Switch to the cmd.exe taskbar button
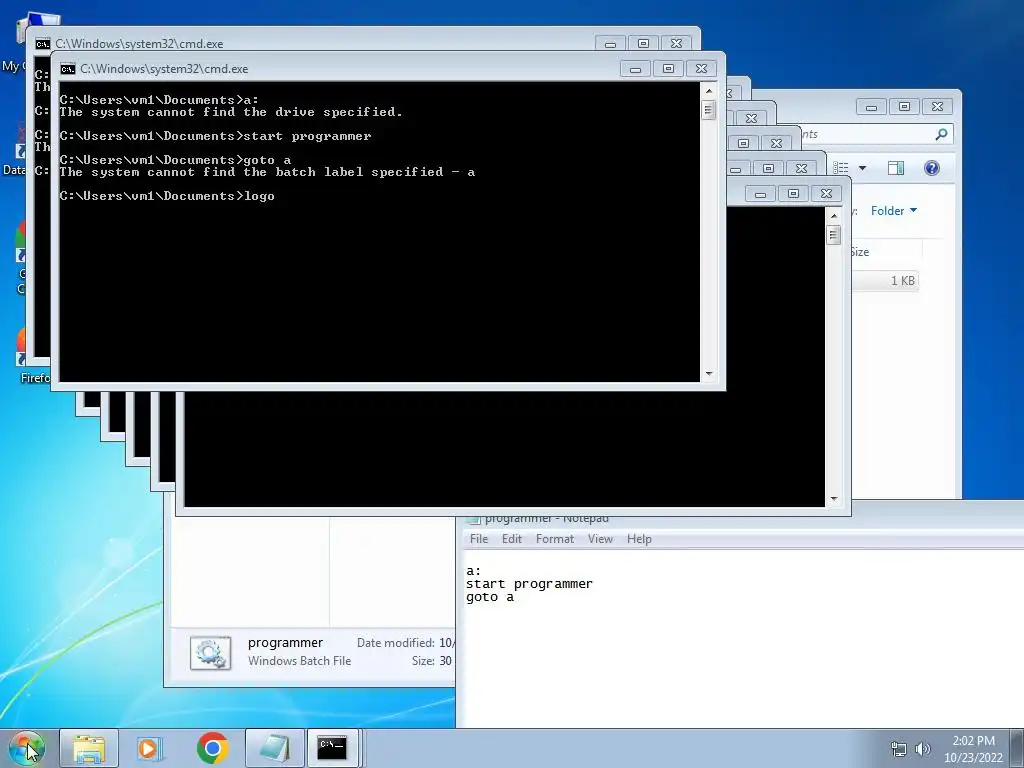 tap(333, 748)
